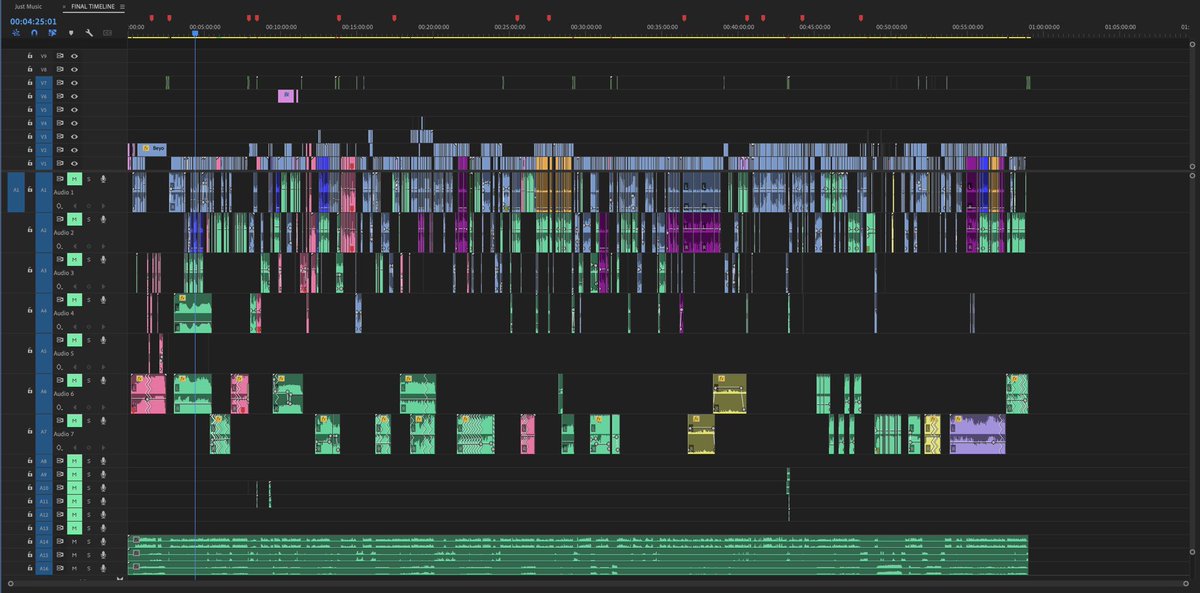Unmute Audio 5 with M button
The width and height of the screenshot is (1200, 593).
pyautogui.click(x=74, y=339)
